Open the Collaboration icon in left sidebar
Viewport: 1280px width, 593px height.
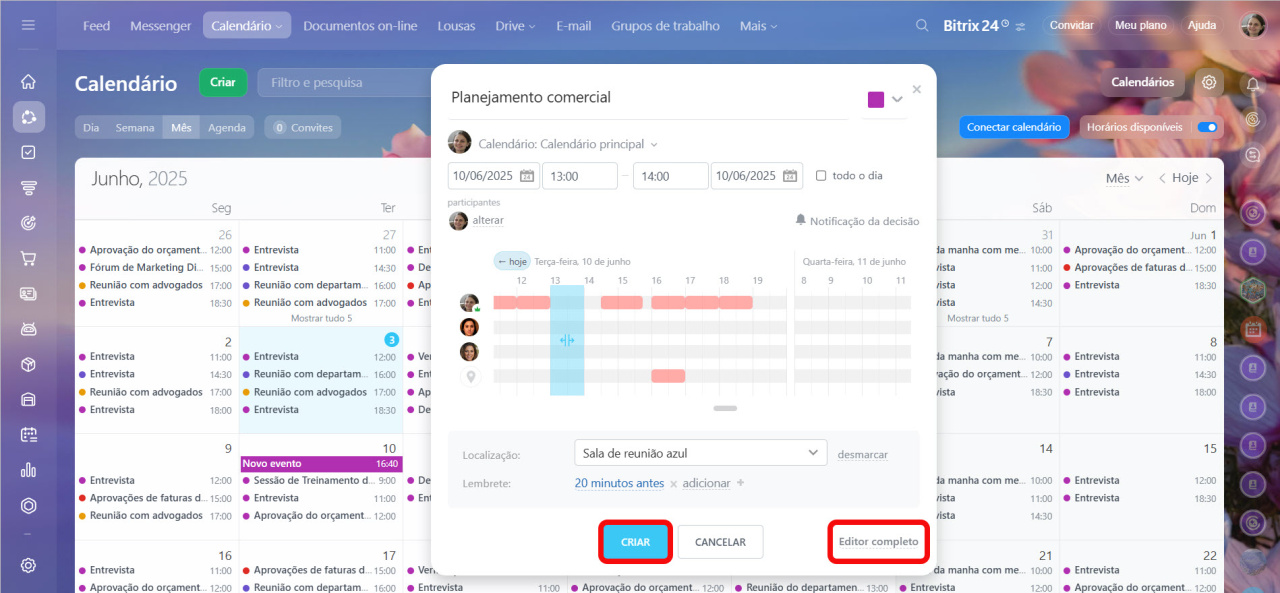28,117
